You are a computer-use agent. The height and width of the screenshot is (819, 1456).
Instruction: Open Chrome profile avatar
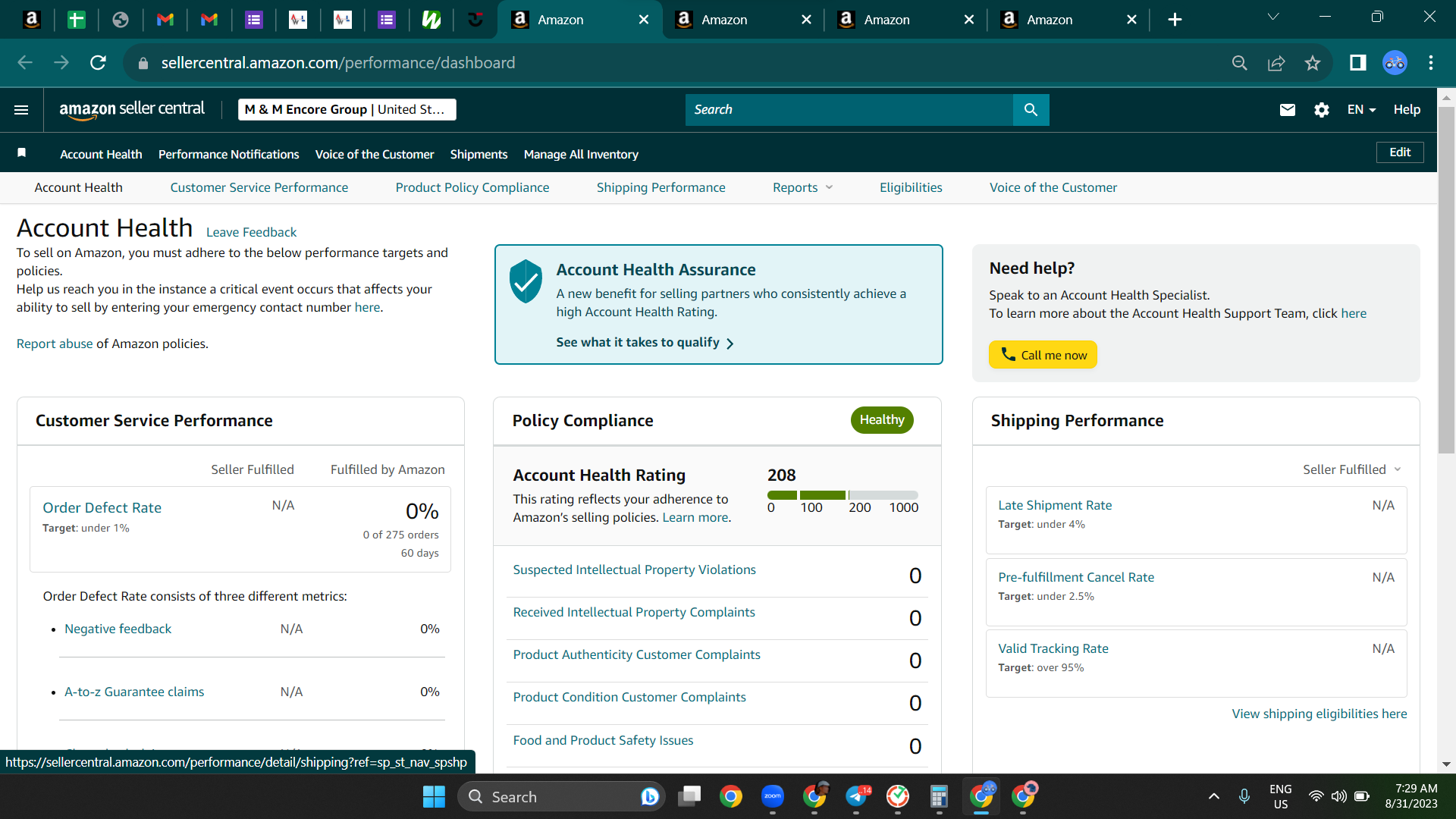[1395, 63]
